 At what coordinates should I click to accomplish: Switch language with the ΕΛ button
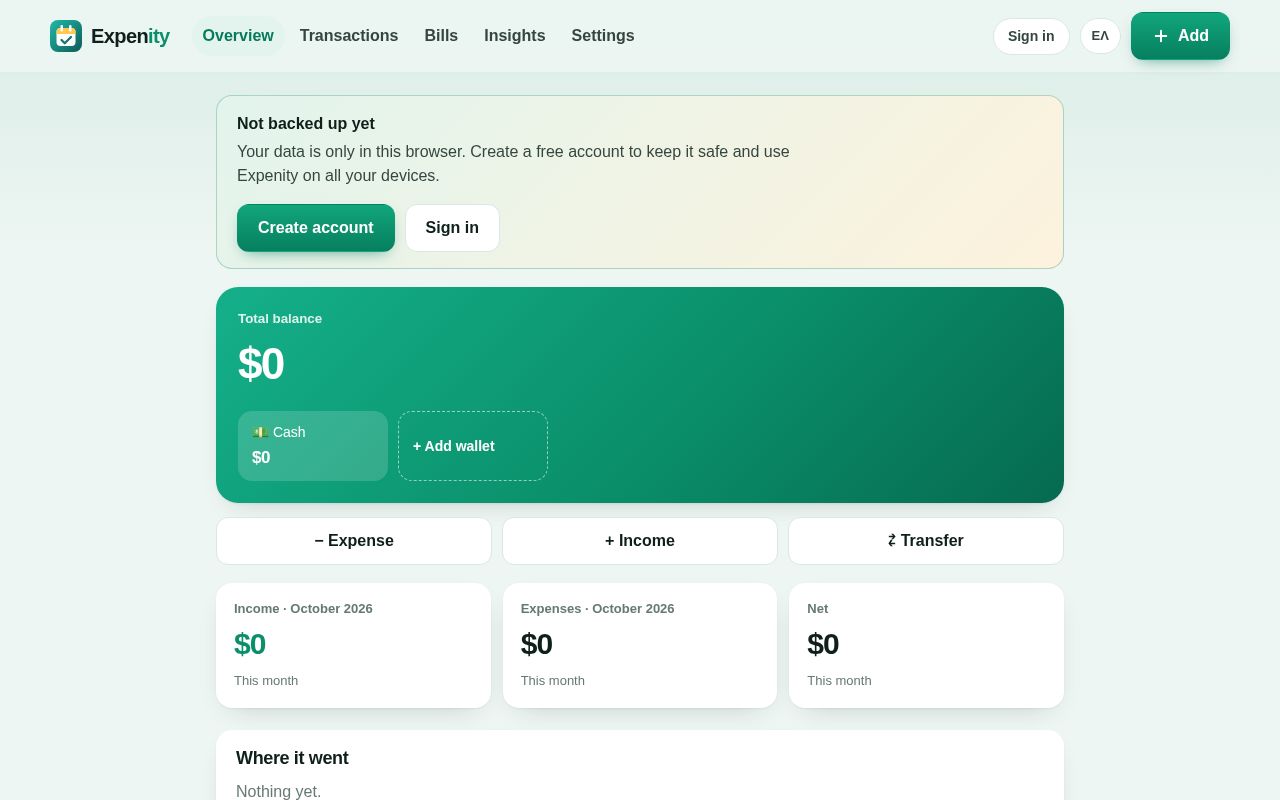click(x=1100, y=36)
